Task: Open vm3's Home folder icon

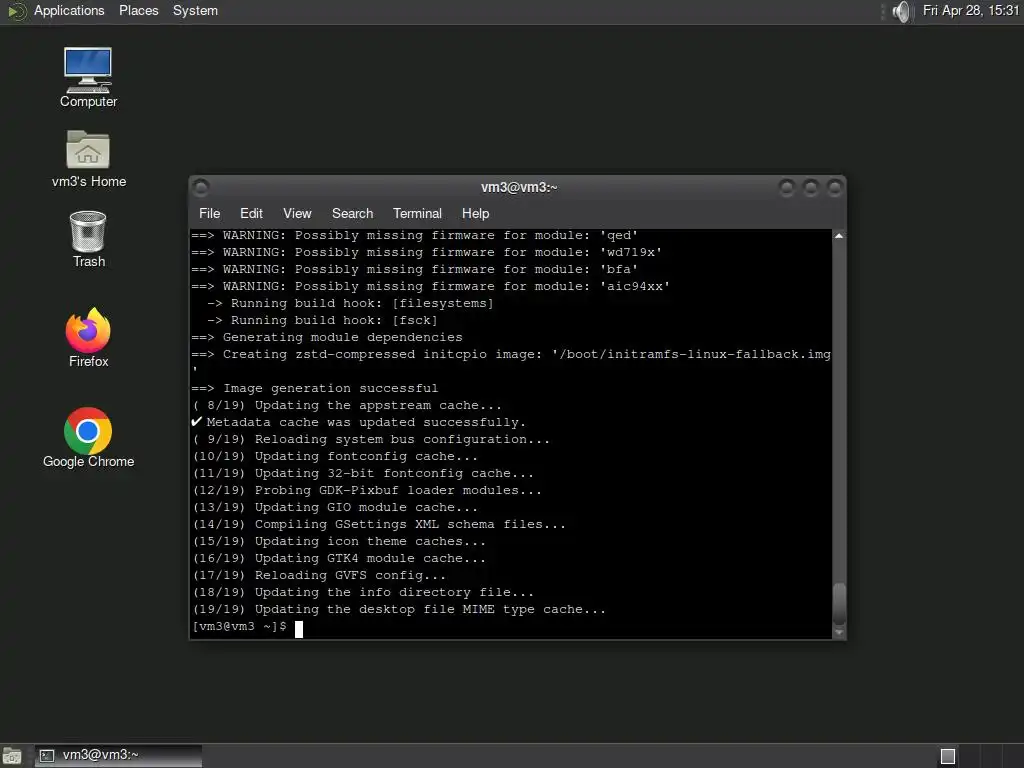Action: [x=88, y=159]
